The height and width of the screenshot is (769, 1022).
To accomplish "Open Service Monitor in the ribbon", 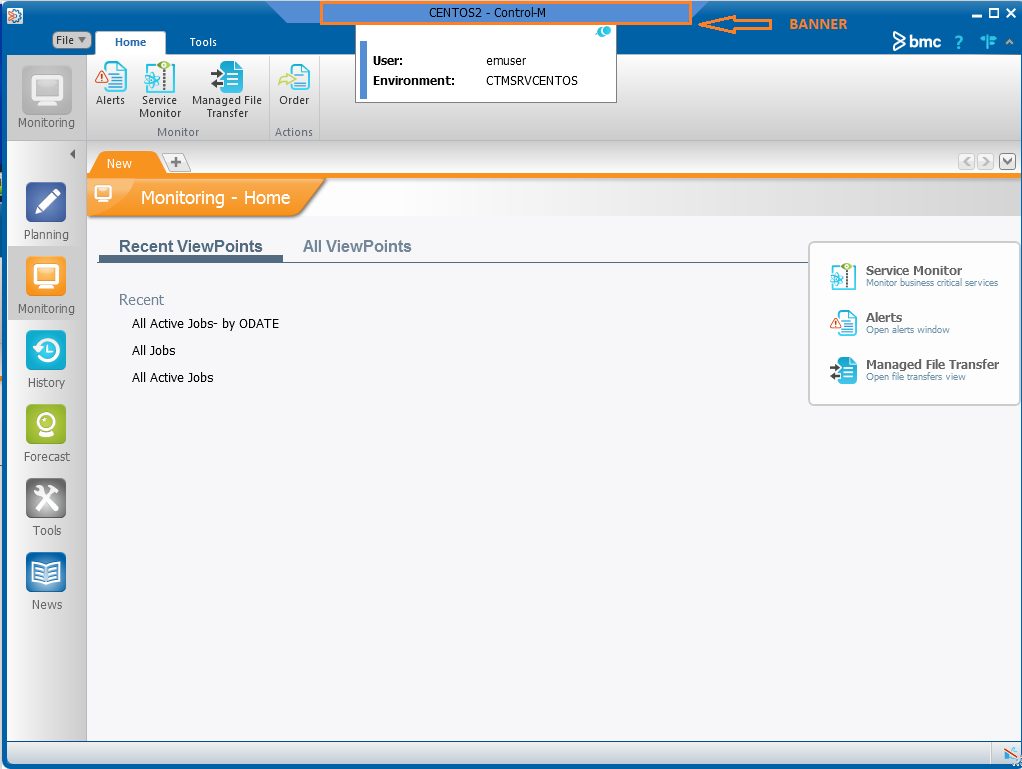I will (160, 89).
